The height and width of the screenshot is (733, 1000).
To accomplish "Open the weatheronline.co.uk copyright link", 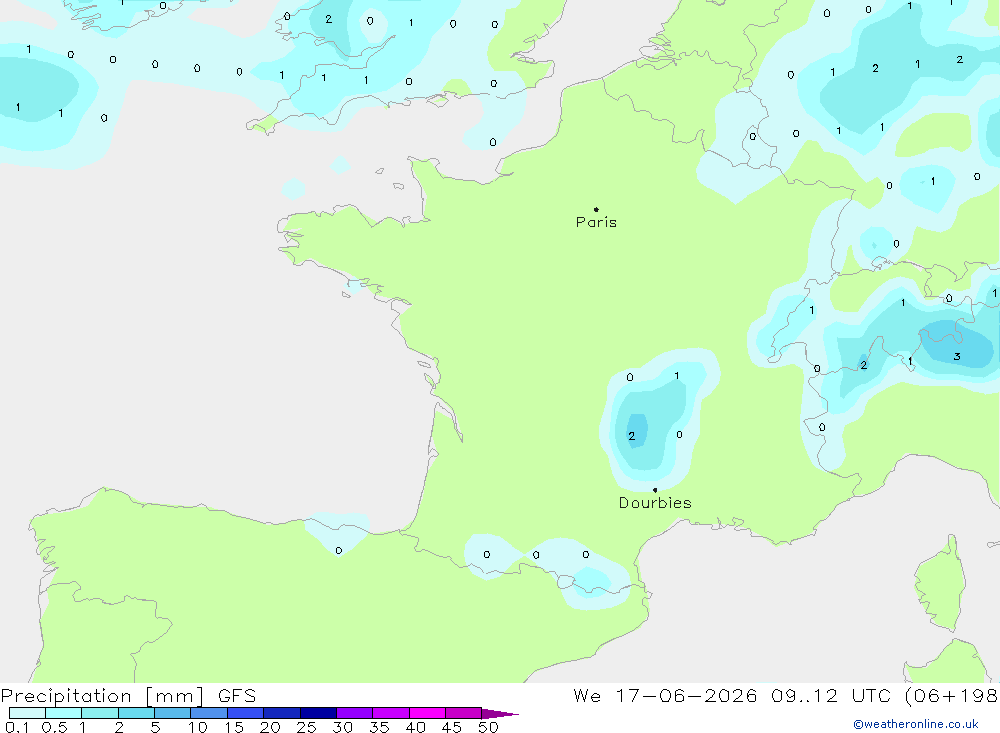I will pyautogui.click(x=916, y=724).
